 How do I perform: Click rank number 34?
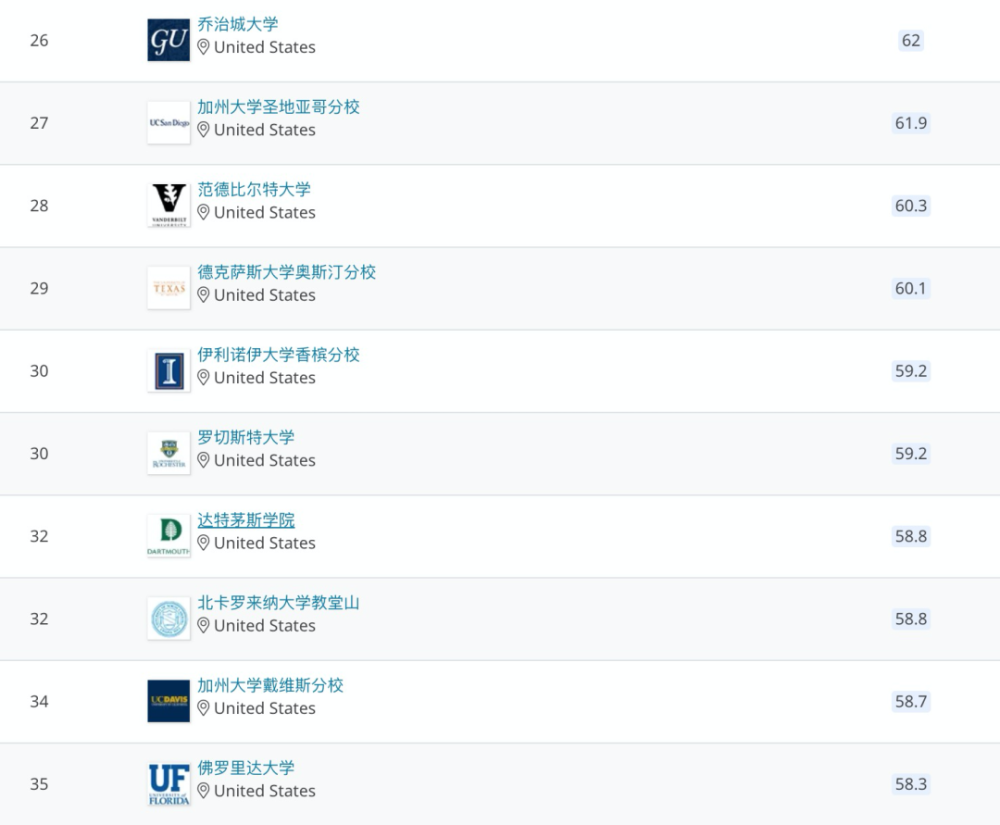(39, 701)
